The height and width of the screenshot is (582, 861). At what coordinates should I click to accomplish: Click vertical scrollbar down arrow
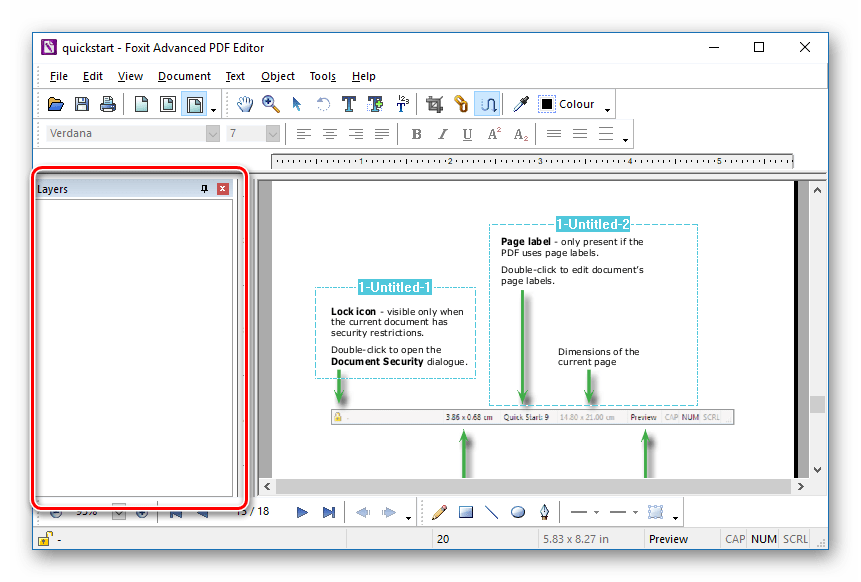pos(817,470)
